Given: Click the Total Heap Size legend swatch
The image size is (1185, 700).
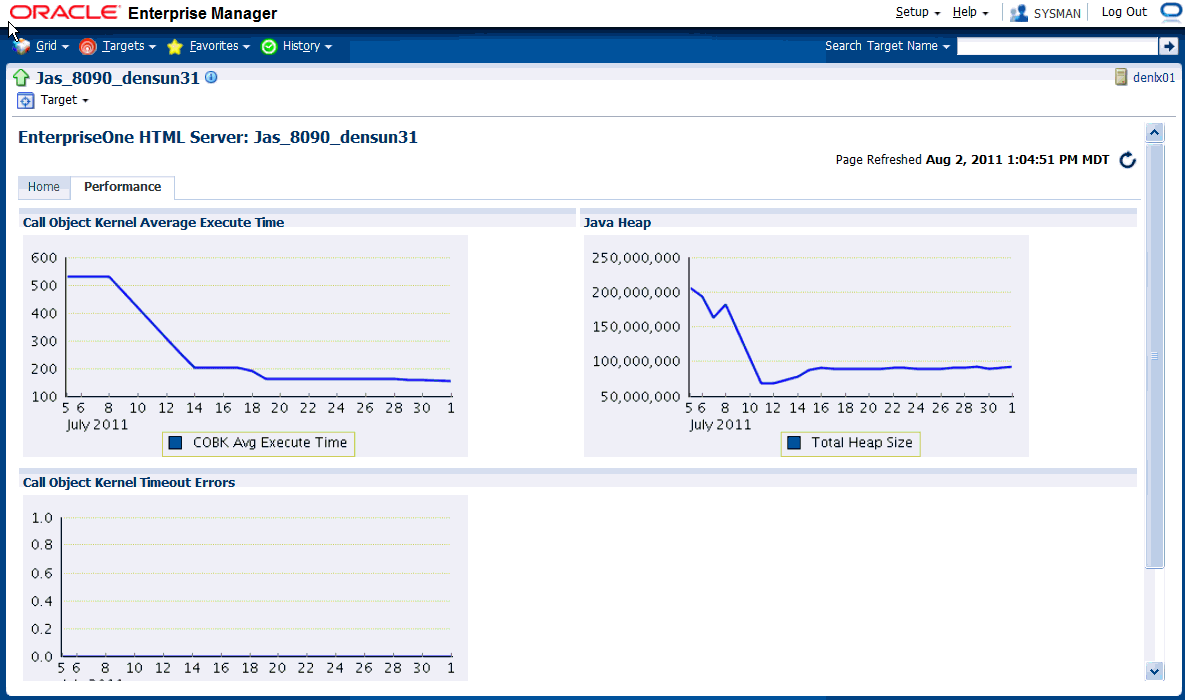Looking at the screenshot, I should (x=794, y=443).
